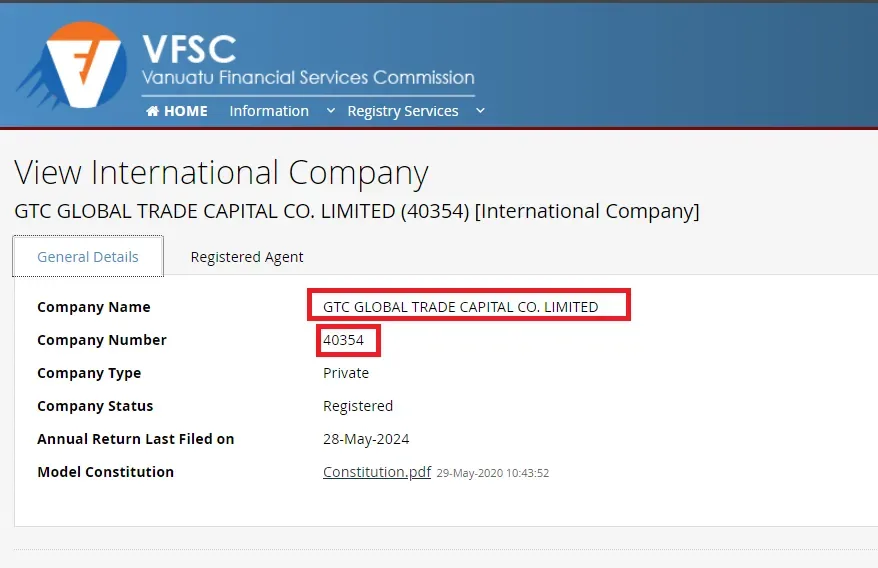Open the Registry Services menu
This screenshot has width=878, height=568.
click(x=403, y=111)
